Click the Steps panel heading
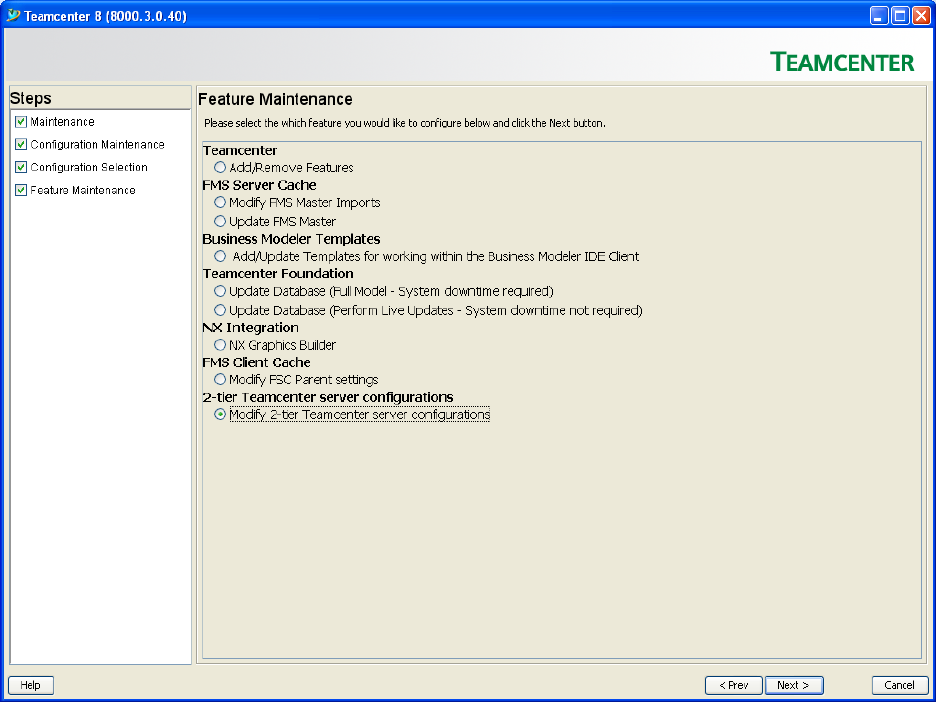936x702 pixels. (31, 98)
